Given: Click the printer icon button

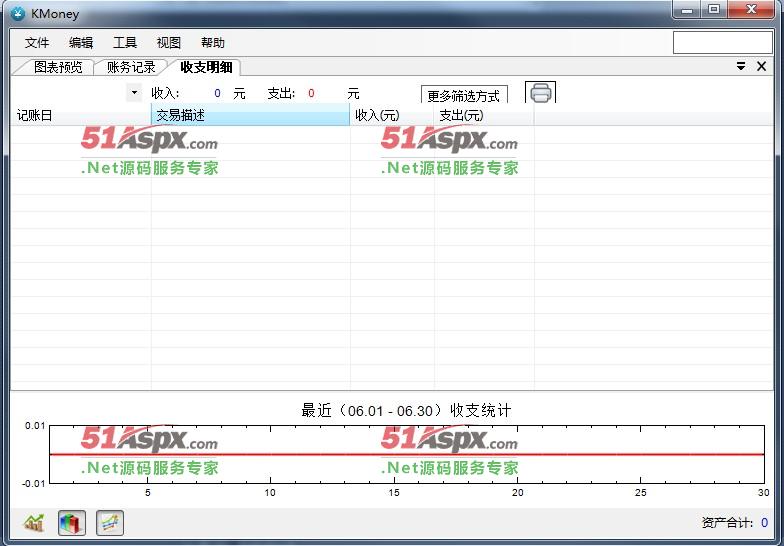Looking at the screenshot, I should [x=540, y=93].
